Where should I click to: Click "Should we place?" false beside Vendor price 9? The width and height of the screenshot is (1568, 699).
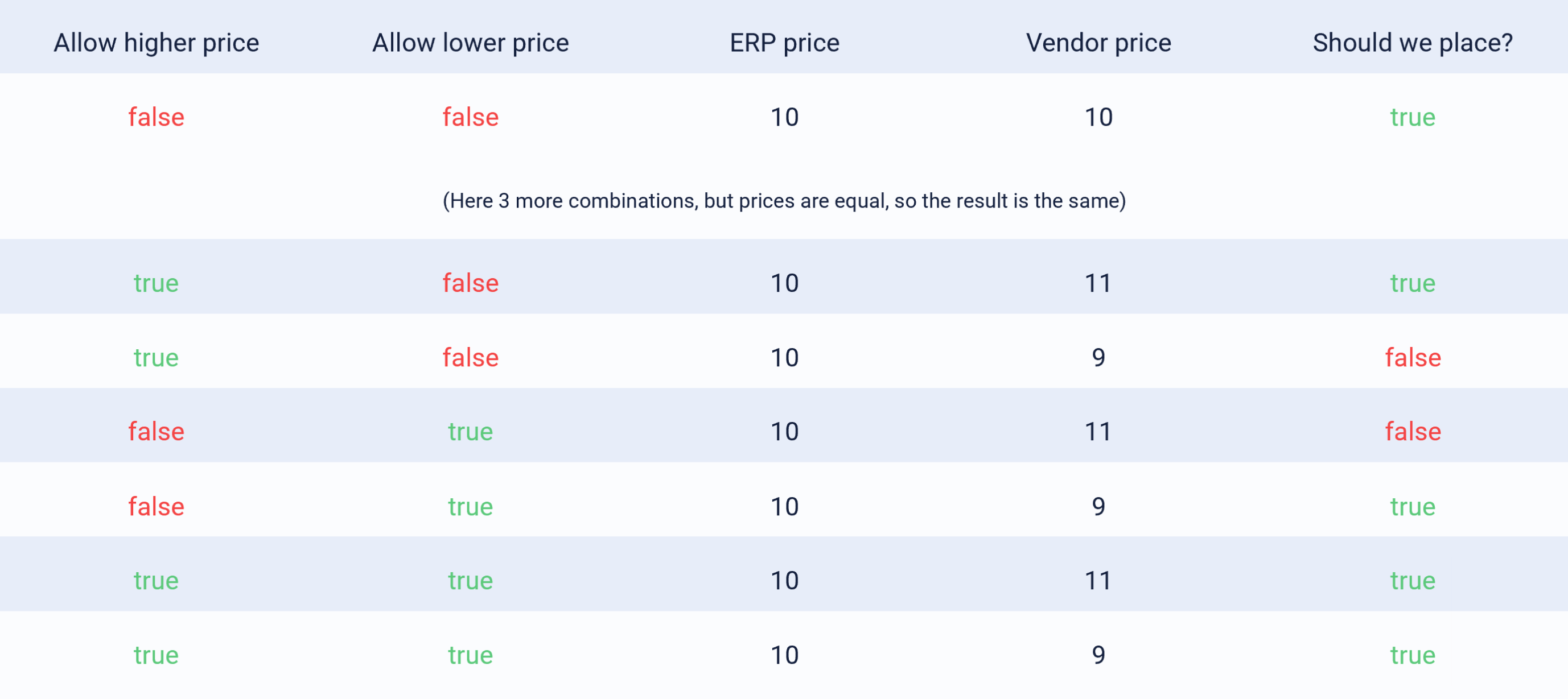tap(1412, 358)
